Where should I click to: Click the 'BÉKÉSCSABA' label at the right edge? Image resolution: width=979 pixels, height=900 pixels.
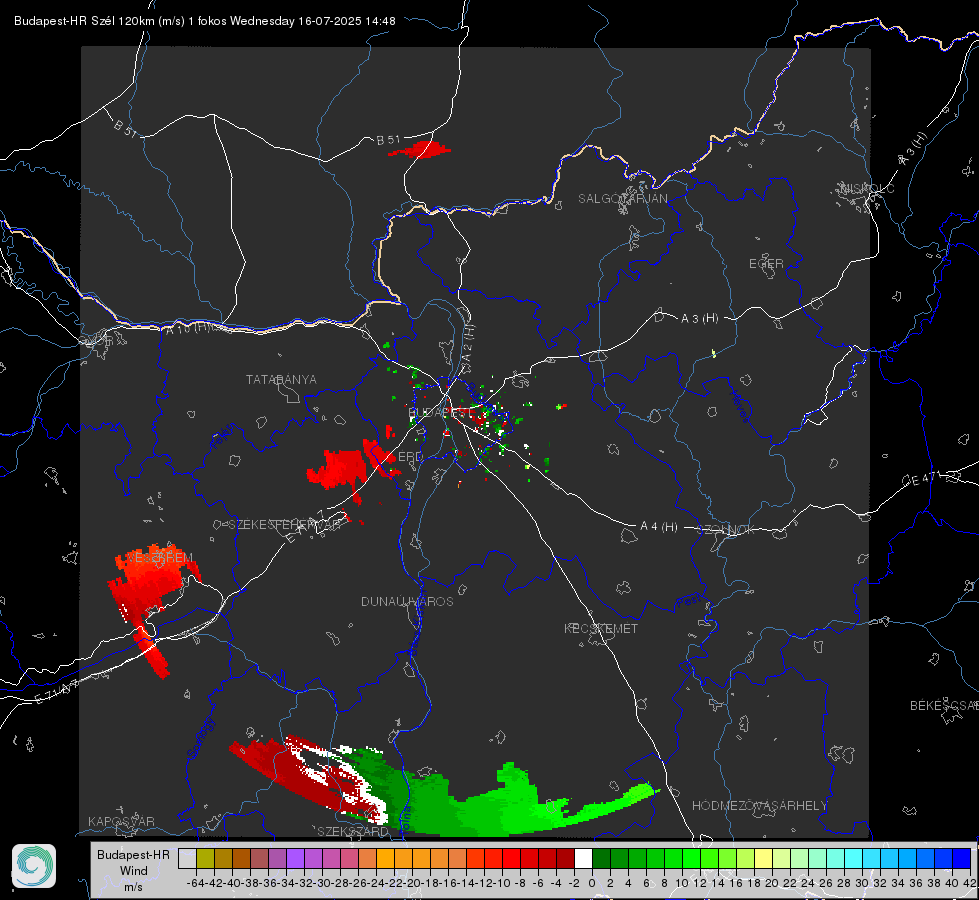click(x=944, y=705)
